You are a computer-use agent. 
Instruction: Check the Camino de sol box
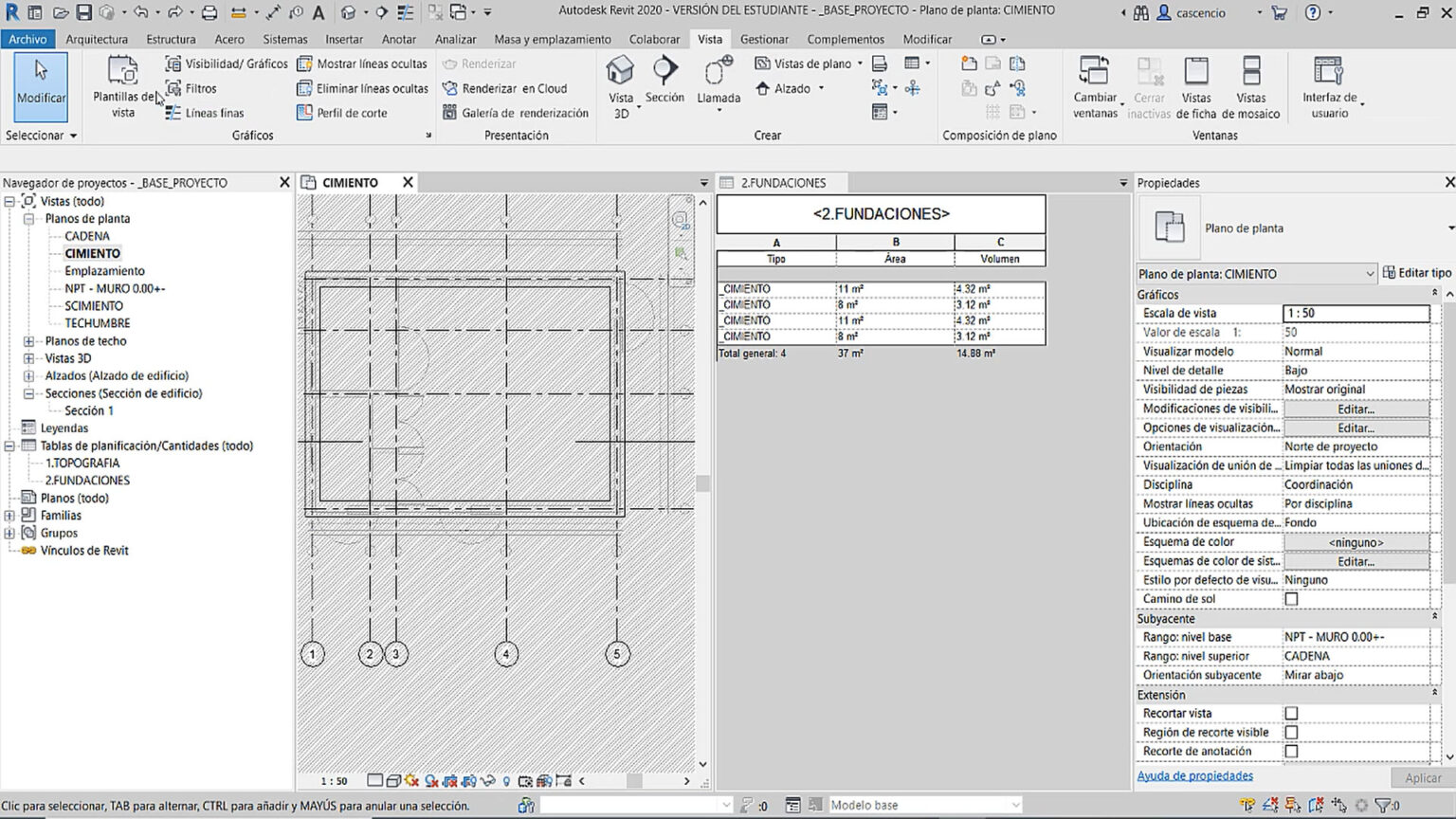pos(1292,598)
